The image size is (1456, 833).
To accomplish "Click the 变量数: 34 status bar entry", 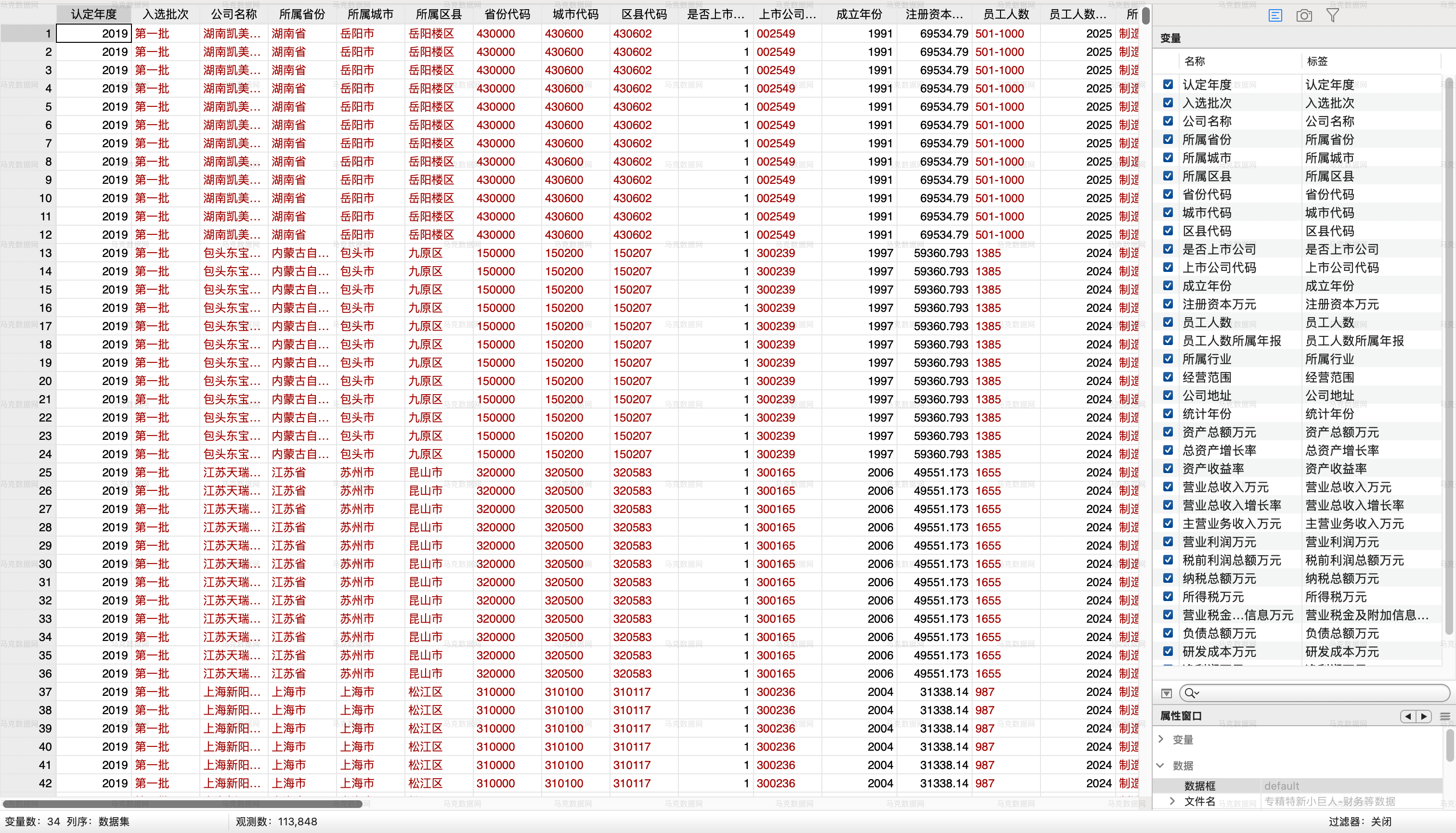I will point(33,821).
